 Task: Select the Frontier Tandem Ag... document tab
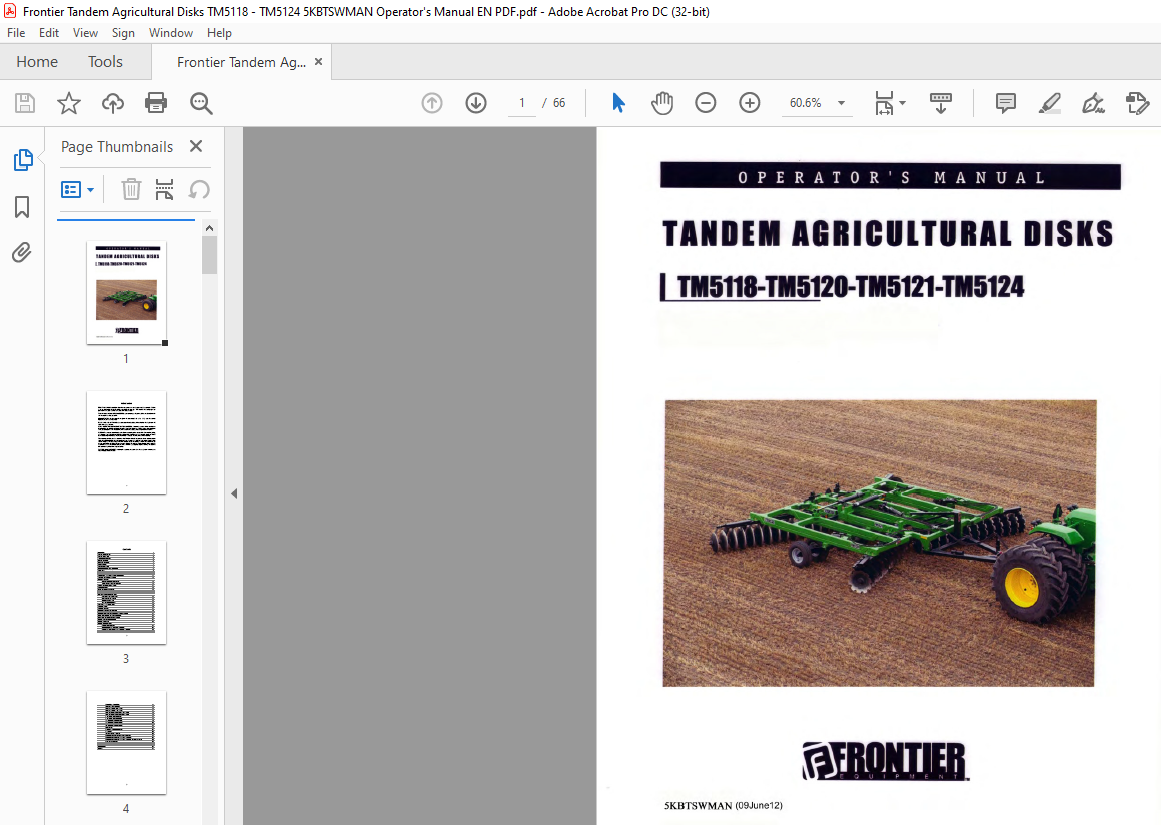point(241,62)
